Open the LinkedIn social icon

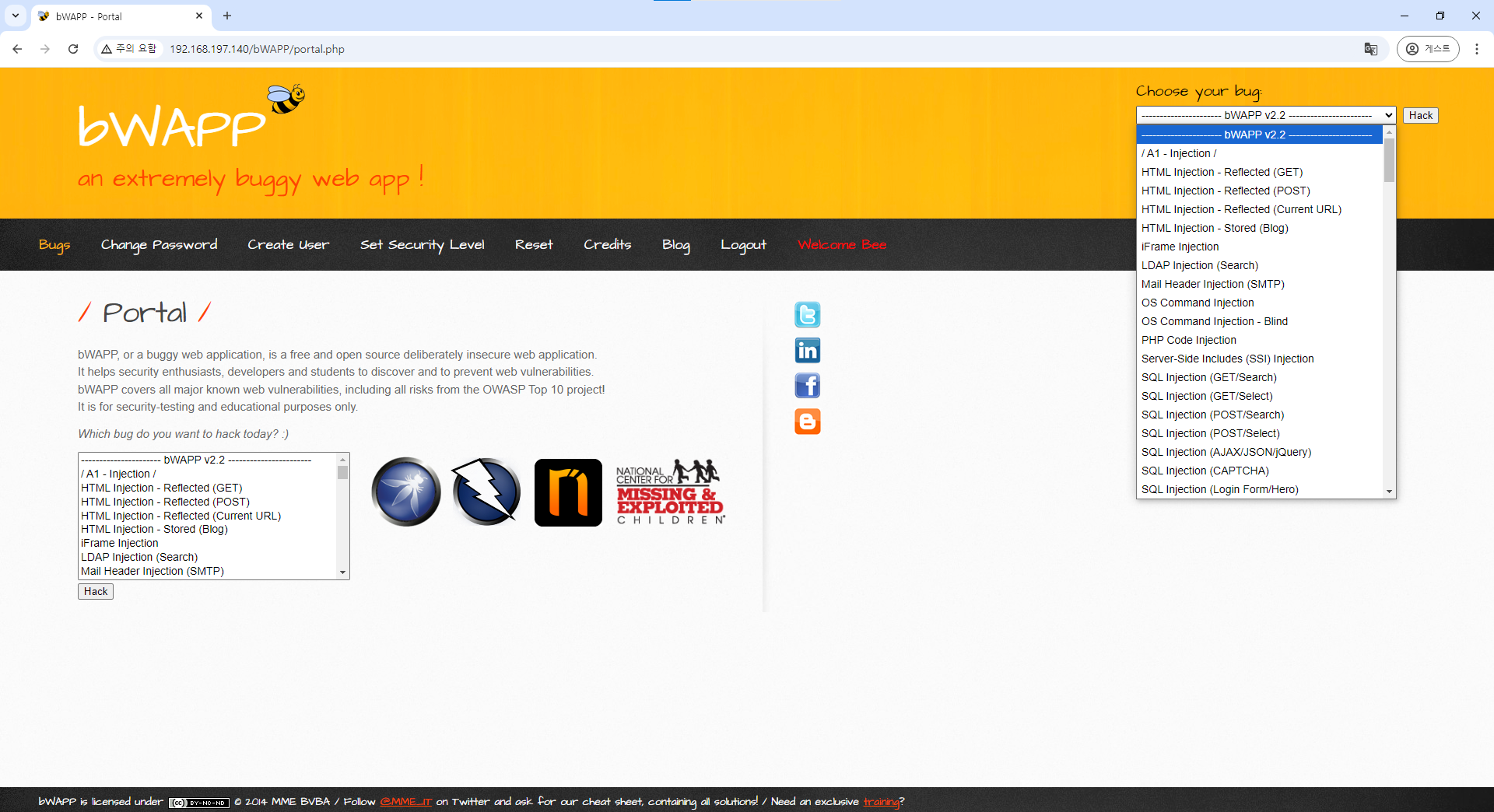point(807,350)
